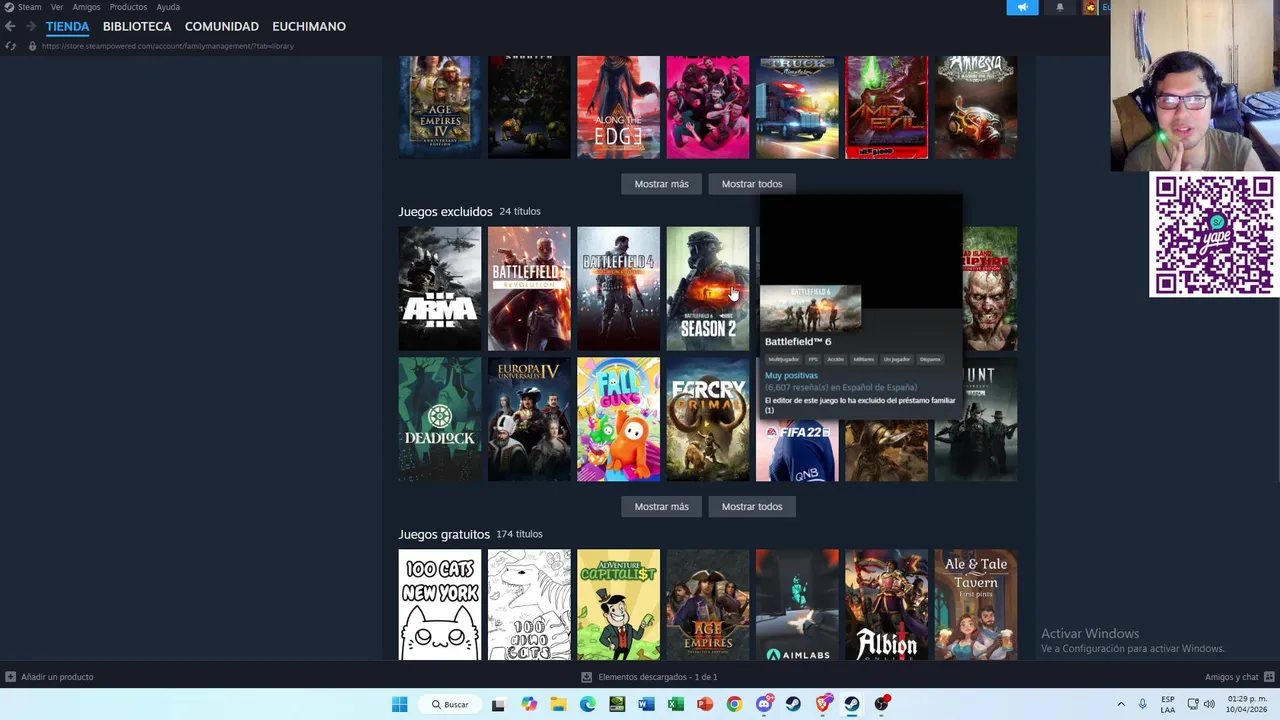The image size is (1280, 720).
Task: Open PowerPoint from the taskbar
Action: click(x=705, y=704)
